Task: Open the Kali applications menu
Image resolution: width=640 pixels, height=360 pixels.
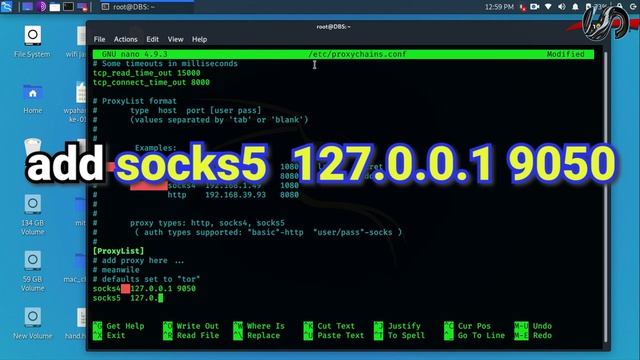Action: [x=6, y=7]
